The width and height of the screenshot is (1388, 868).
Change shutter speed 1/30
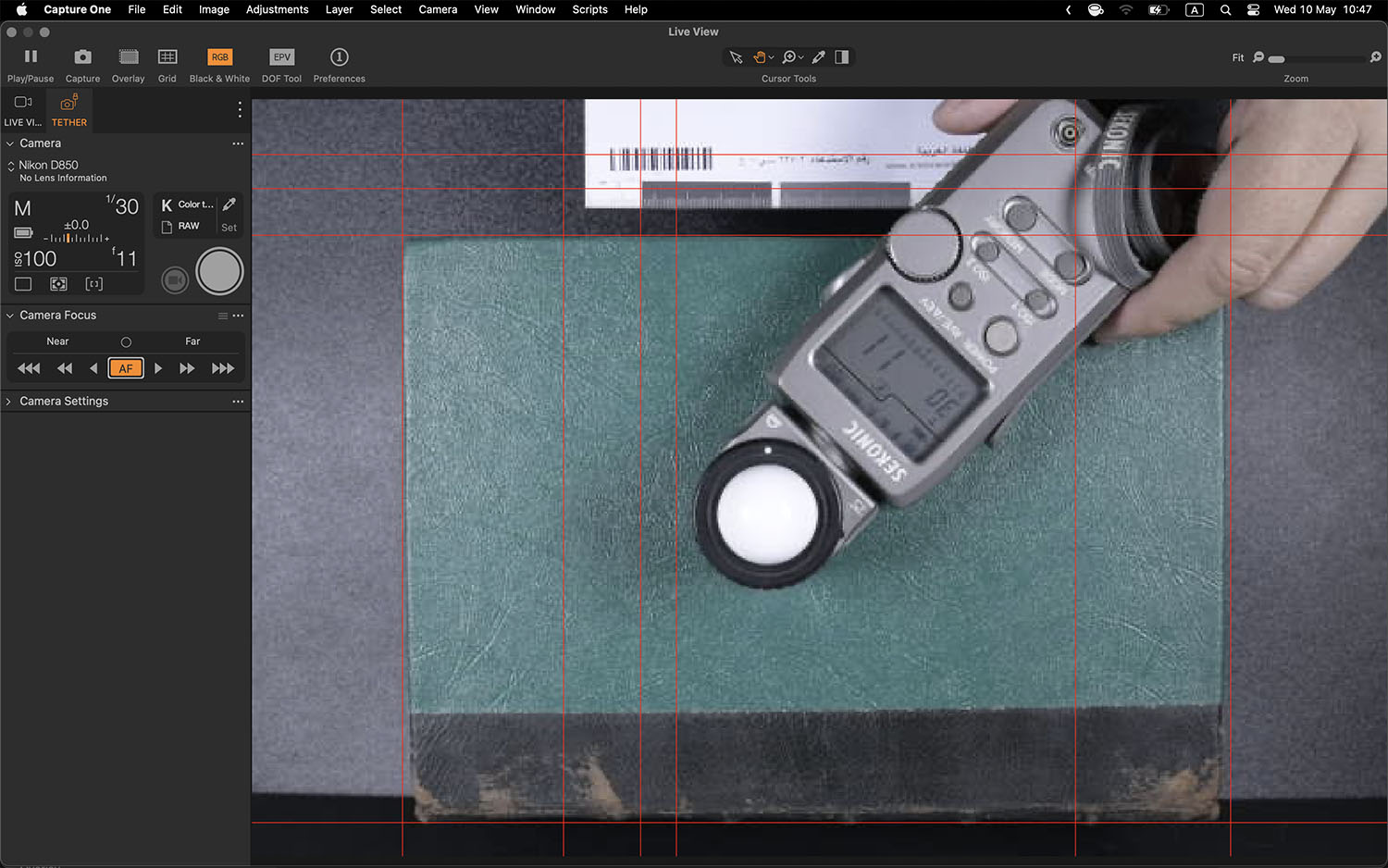pyautogui.click(x=122, y=205)
